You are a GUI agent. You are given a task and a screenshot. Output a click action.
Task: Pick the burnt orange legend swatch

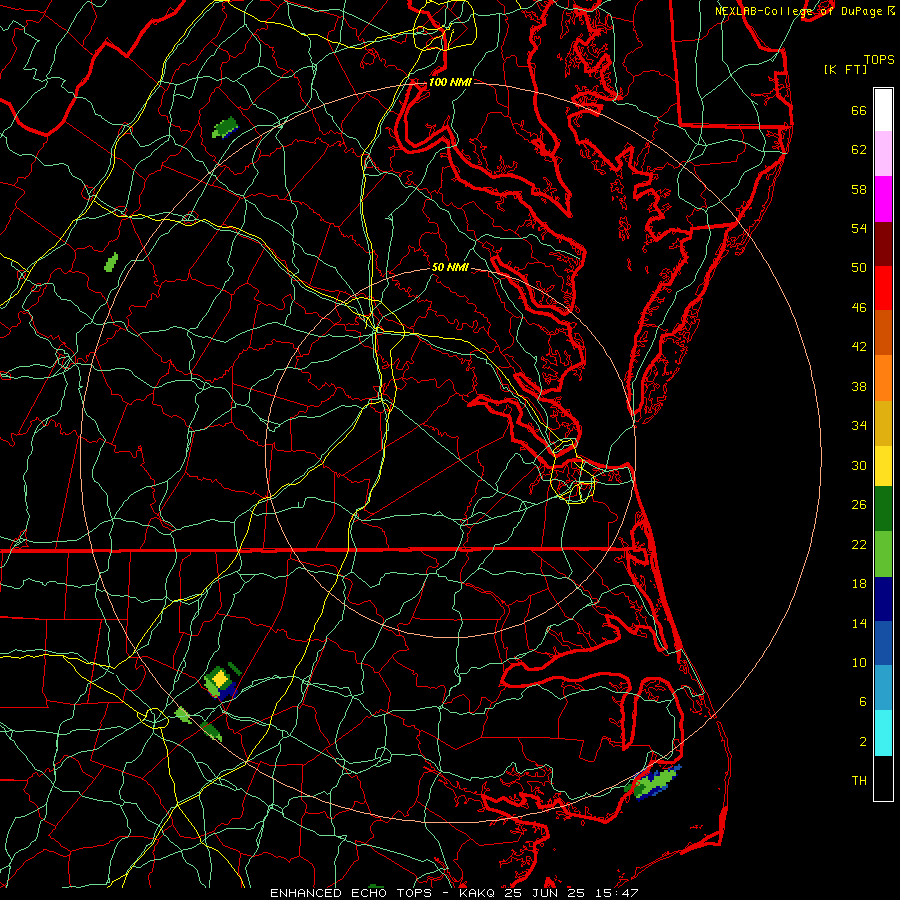click(883, 332)
